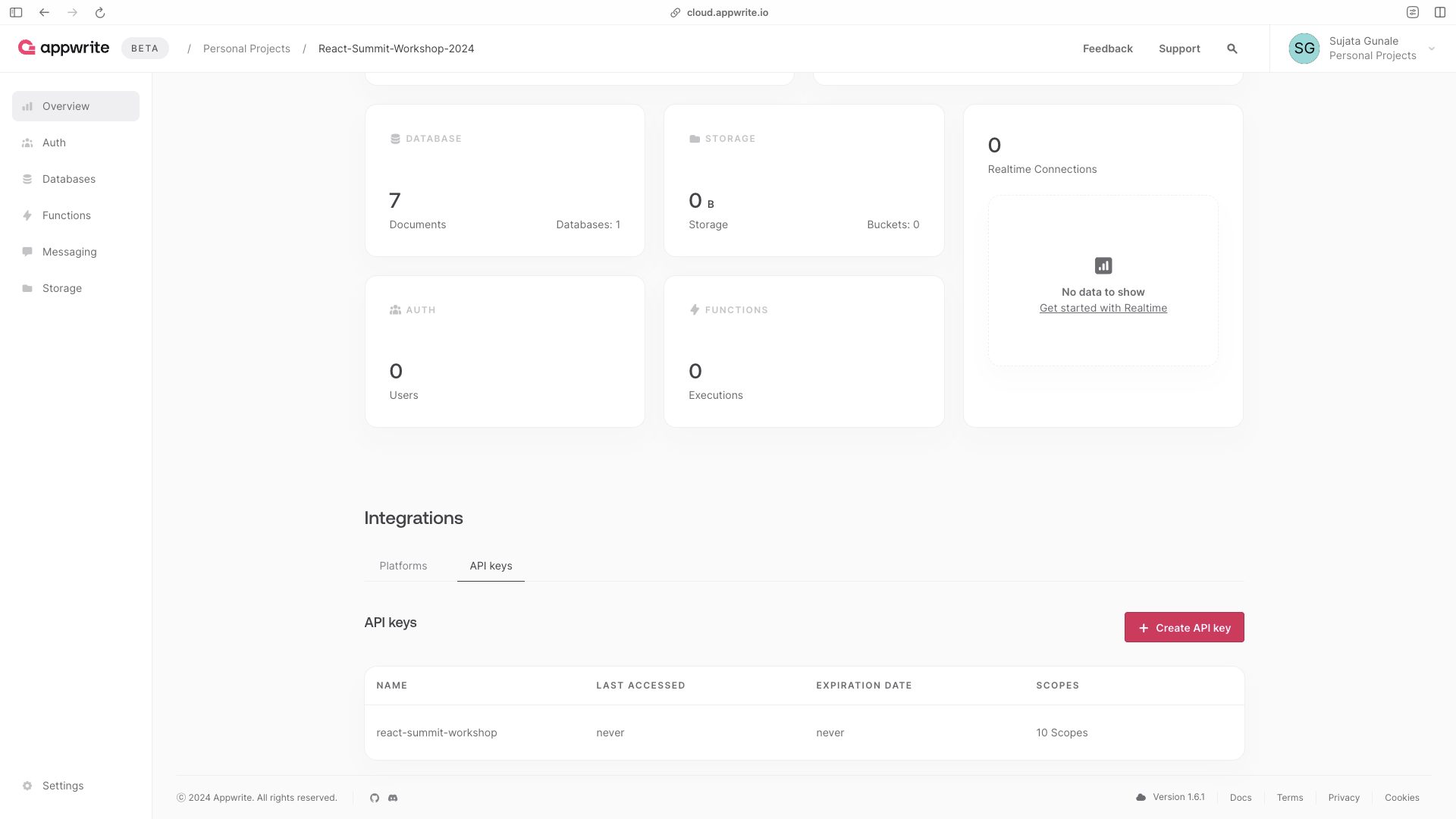
Task: Select the API keys tab
Action: point(491,566)
